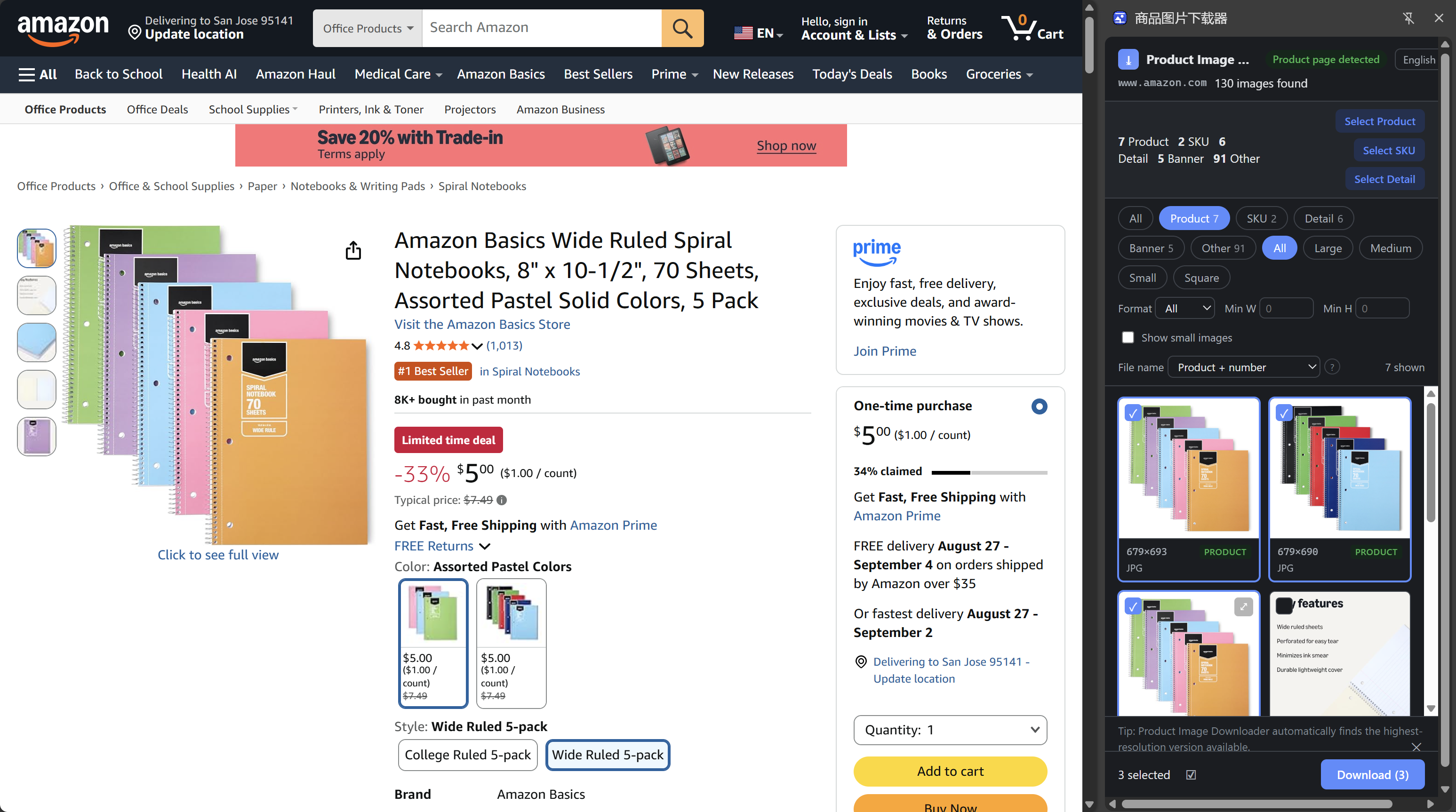Dismiss the tip message with X
This screenshot has width=1456, height=812.
click(x=1416, y=747)
